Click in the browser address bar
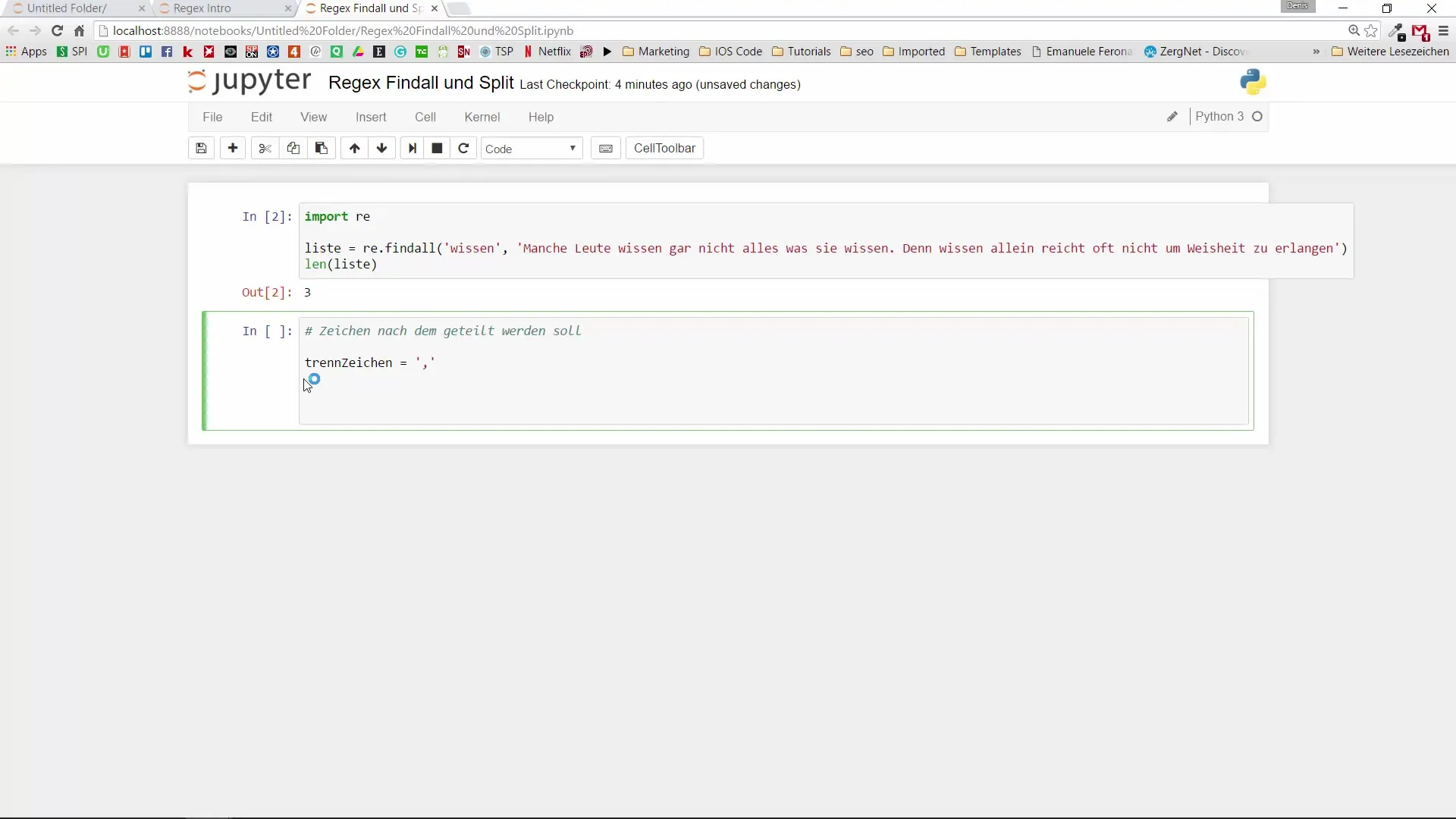The height and width of the screenshot is (819, 1456). [720, 31]
